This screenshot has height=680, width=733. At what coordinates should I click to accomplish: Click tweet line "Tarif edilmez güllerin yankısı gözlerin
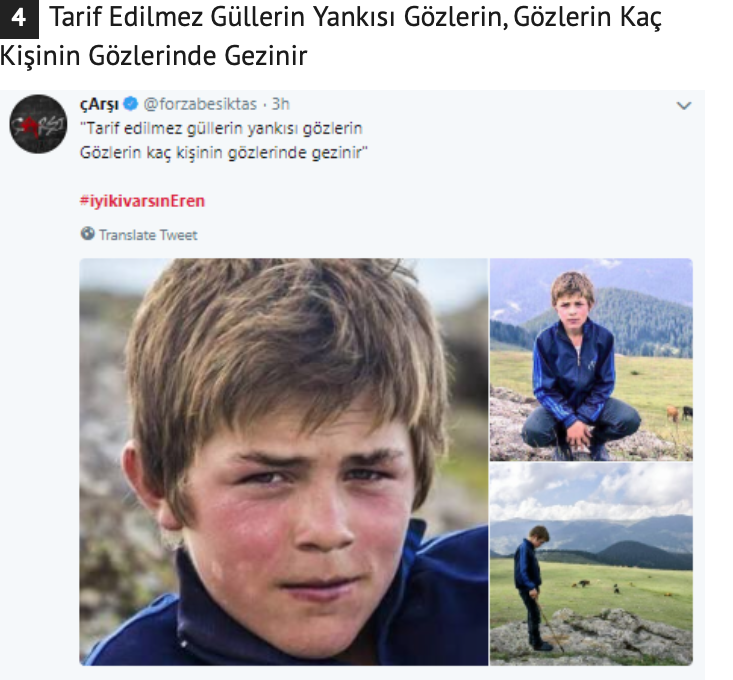(221, 129)
